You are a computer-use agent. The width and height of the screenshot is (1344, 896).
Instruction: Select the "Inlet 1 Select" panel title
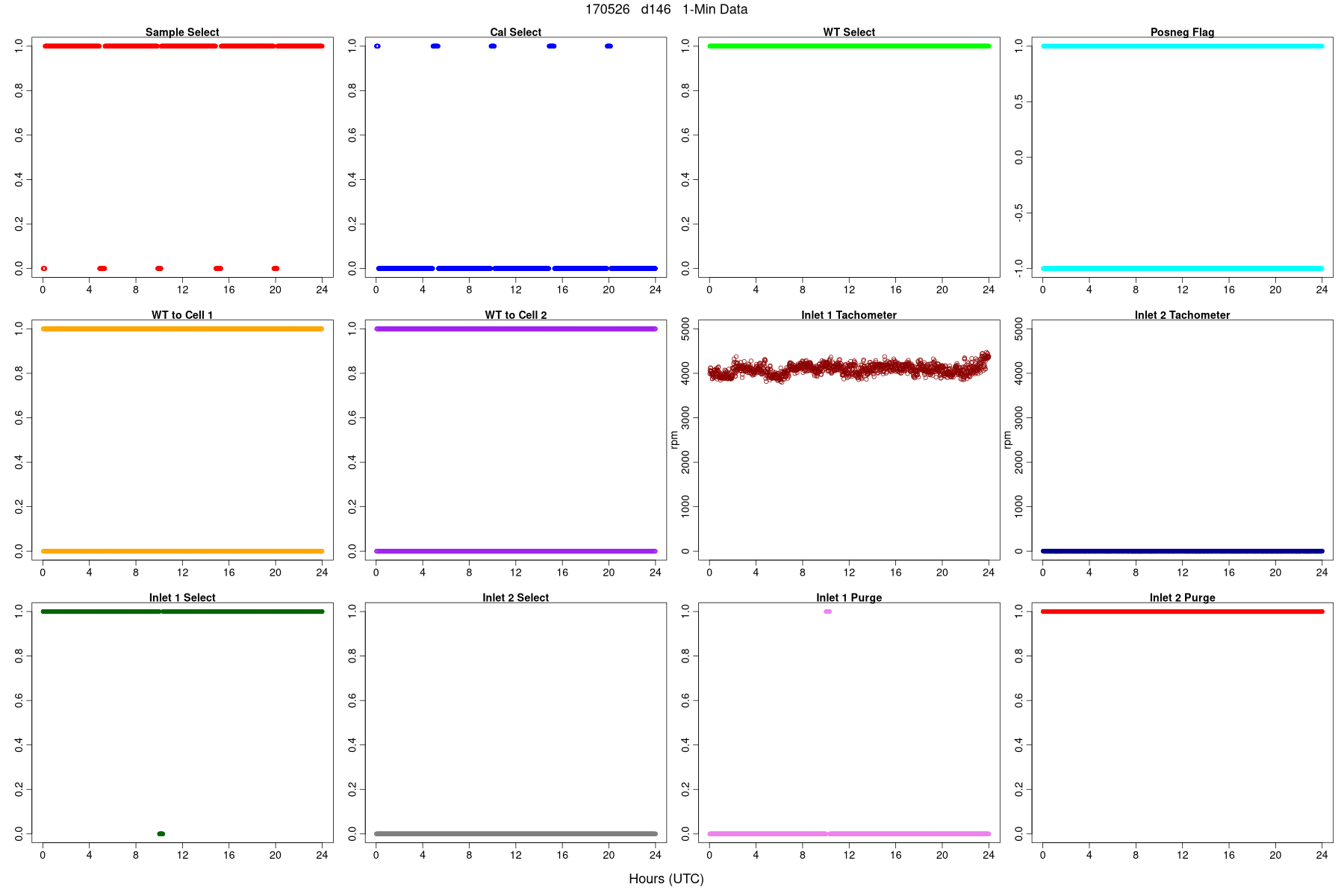[182, 597]
